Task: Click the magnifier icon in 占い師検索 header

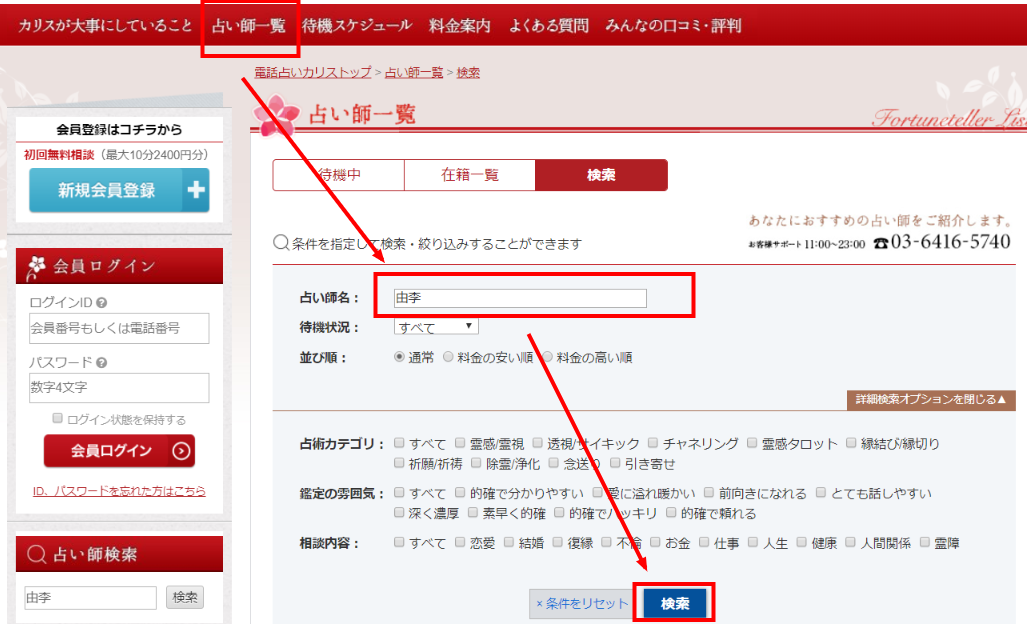Action: (x=36, y=554)
